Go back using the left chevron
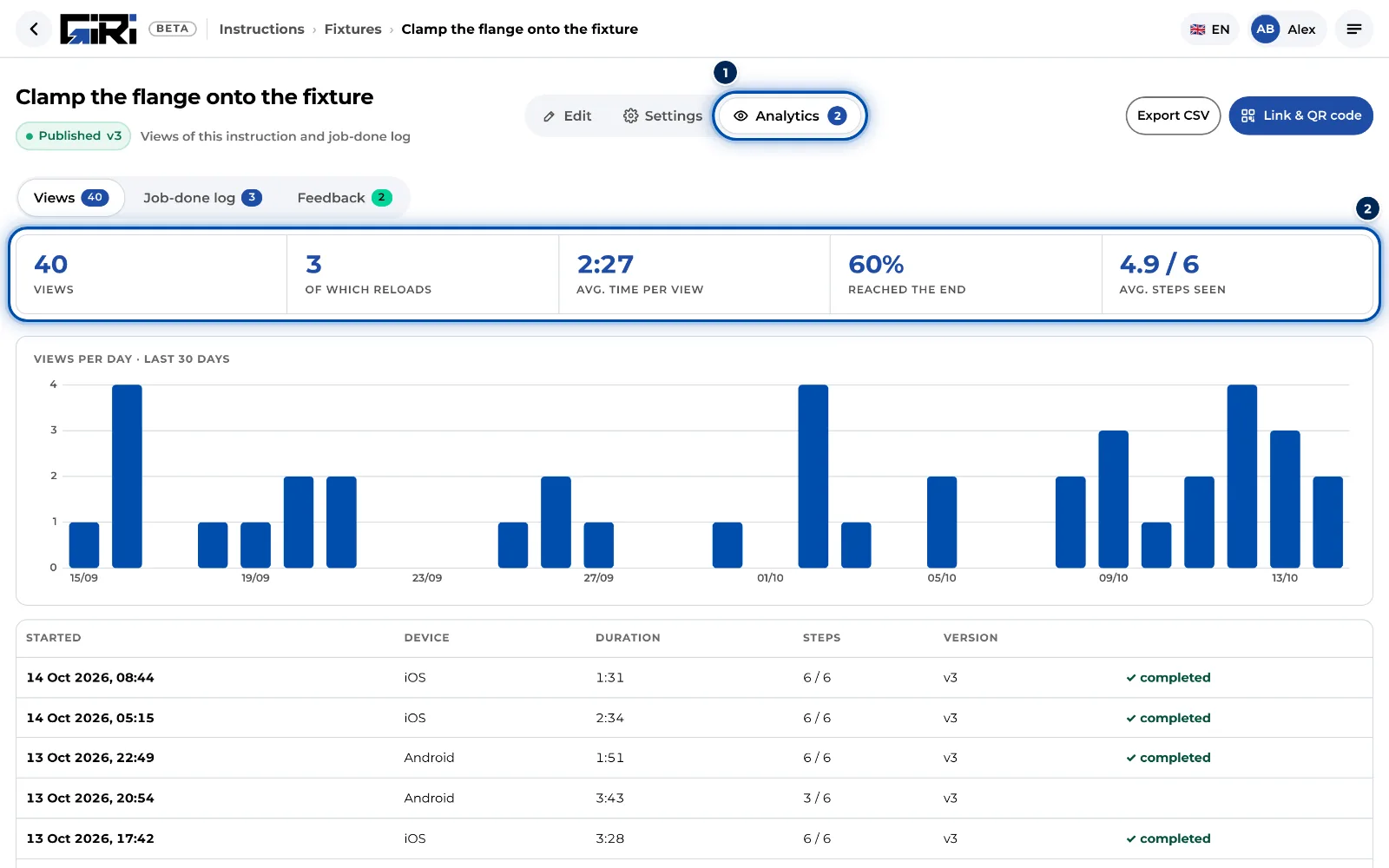This screenshot has height=868, width=1389. pyautogui.click(x=34, y=30)
